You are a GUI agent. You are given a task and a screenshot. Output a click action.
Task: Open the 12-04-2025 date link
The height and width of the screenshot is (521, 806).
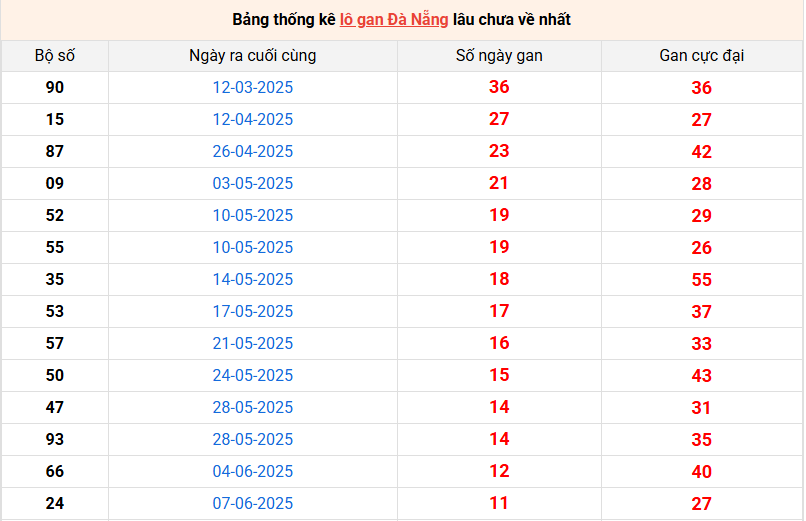pyautogui.click(x=253, y=120)
